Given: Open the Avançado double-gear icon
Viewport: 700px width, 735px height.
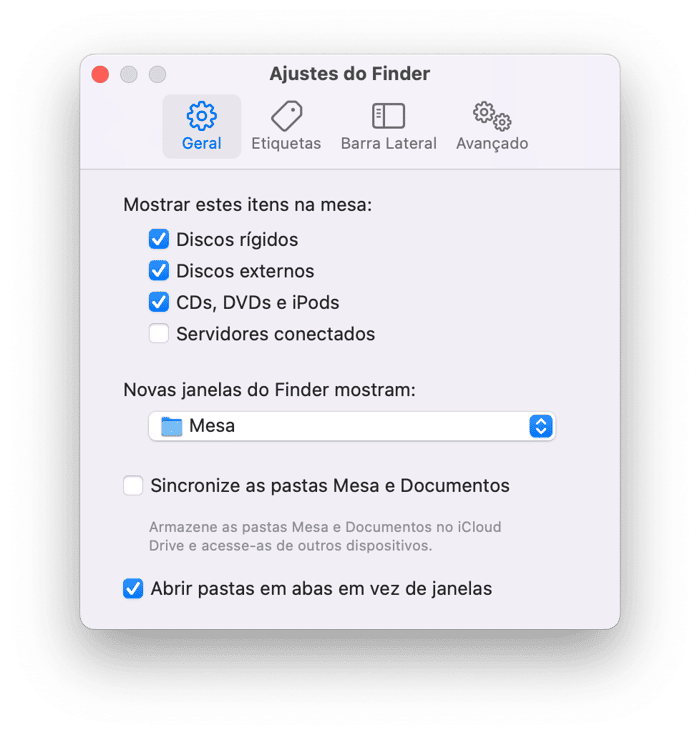Looking at the screenshot, I should click(x=492, y=116).
